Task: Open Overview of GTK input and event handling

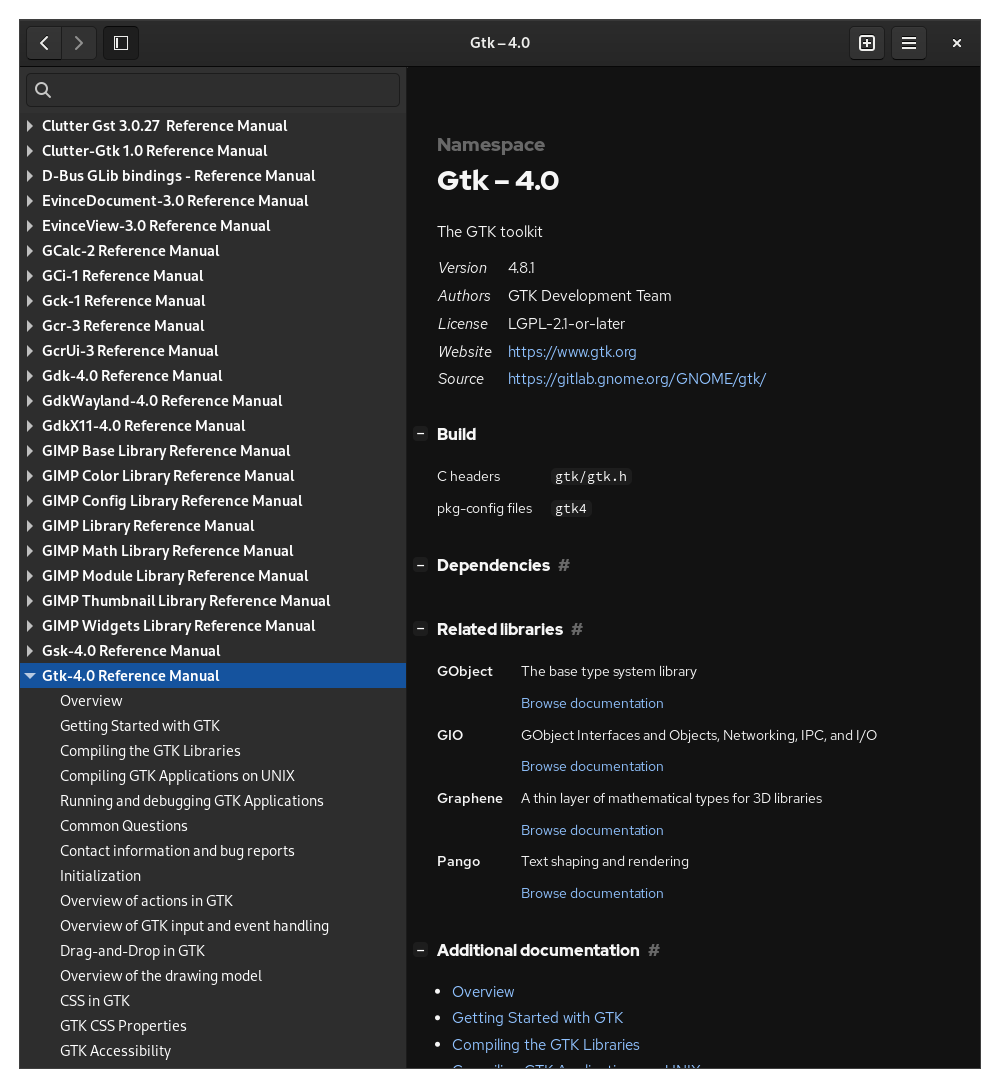Action: [212, 925]
